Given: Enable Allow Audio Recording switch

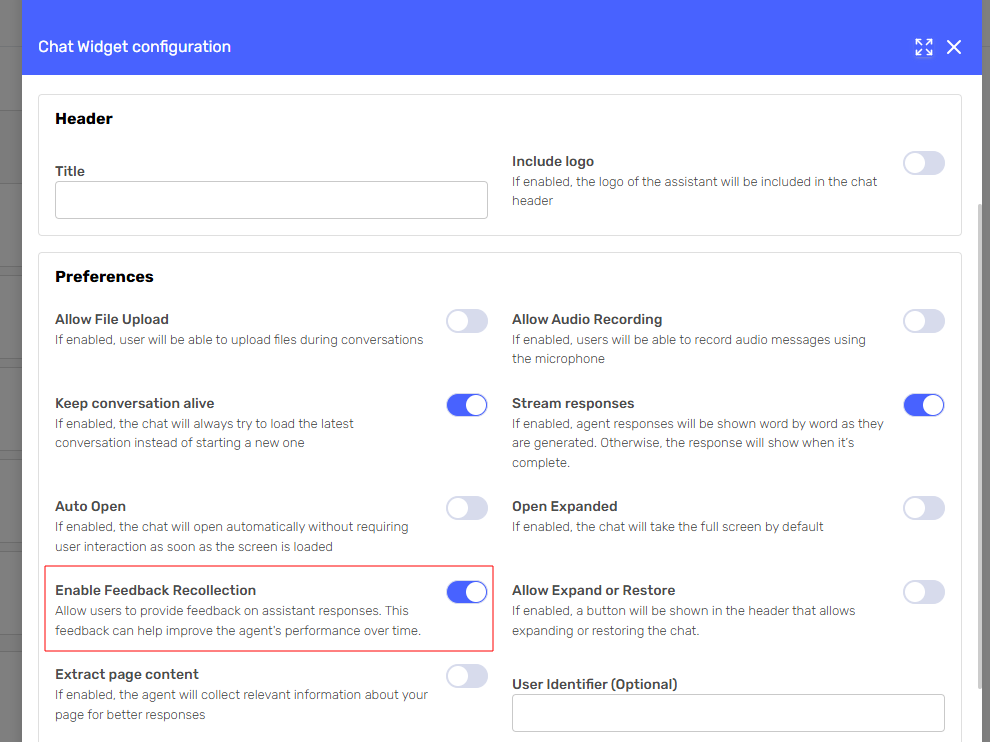Looking at the screenshot, I should [923, 321].
